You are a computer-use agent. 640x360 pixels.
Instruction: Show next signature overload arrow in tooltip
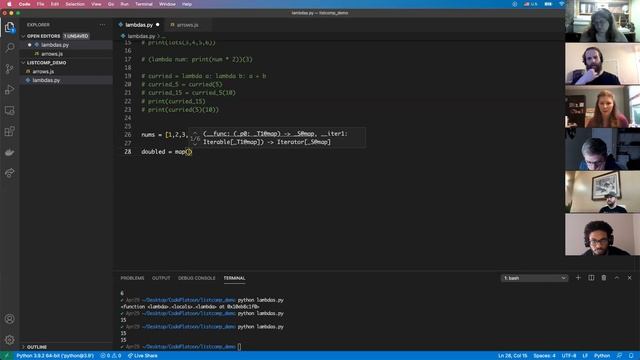[195, 144]
